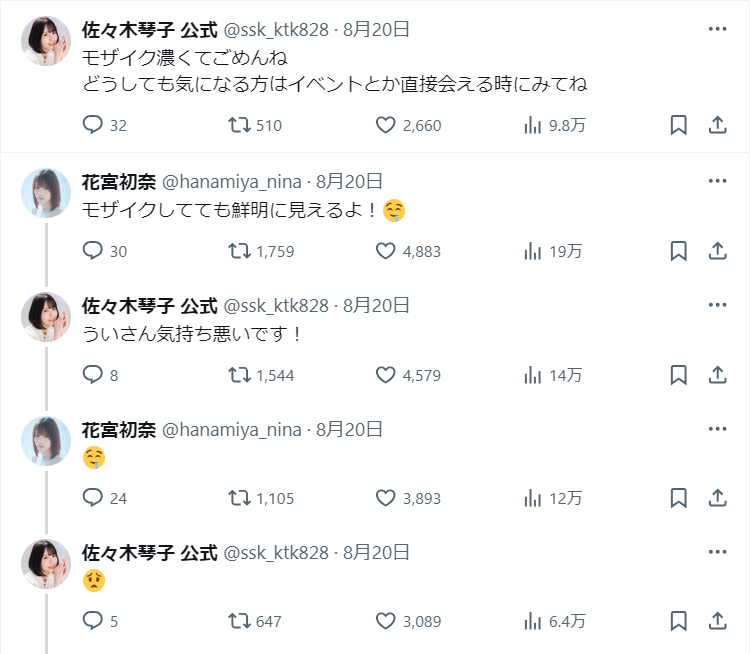The height and width of the screenshot is (654, 750).
Task: Open more menu on ういさん気持ち悪いです tweet
Action: (x=717, y=305)
